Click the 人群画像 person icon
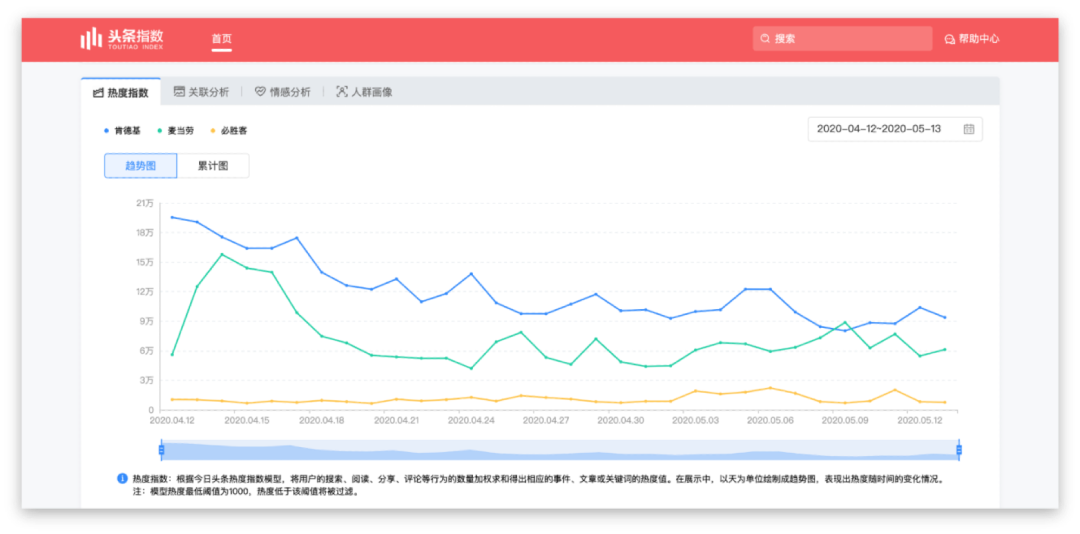Viewport: 1080px width, 534px height. point(342,92)
